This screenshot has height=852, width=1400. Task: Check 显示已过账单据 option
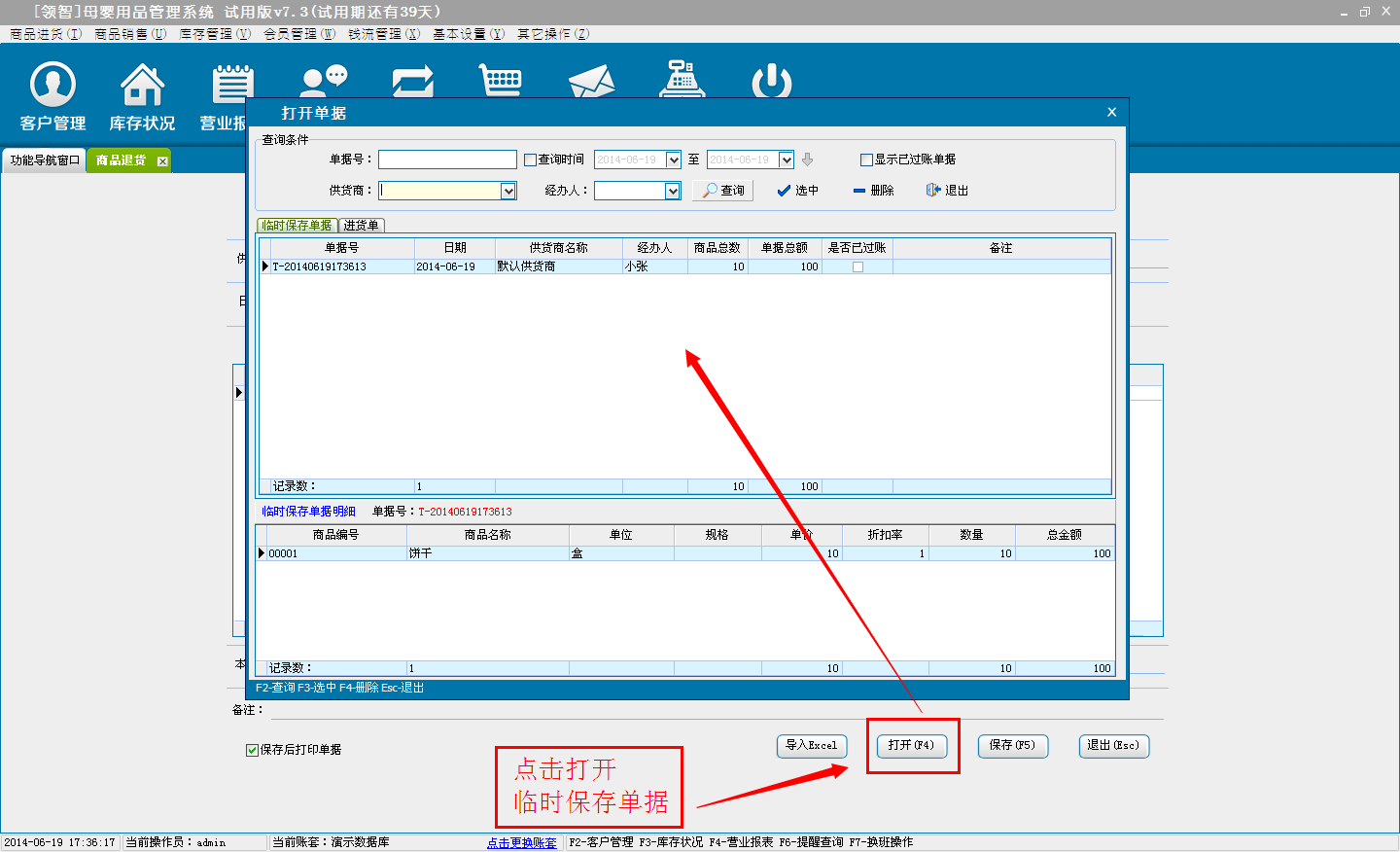[866, 160]
